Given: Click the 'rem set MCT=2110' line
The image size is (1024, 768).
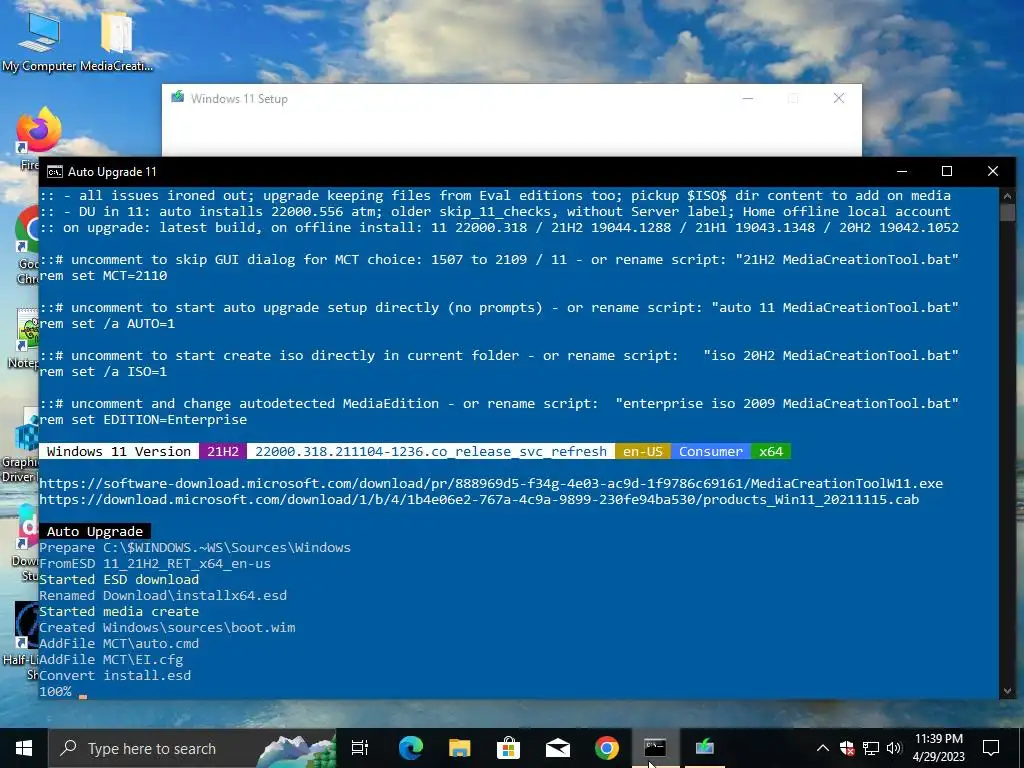Looking at the screenshot, I should click(103, 276).
